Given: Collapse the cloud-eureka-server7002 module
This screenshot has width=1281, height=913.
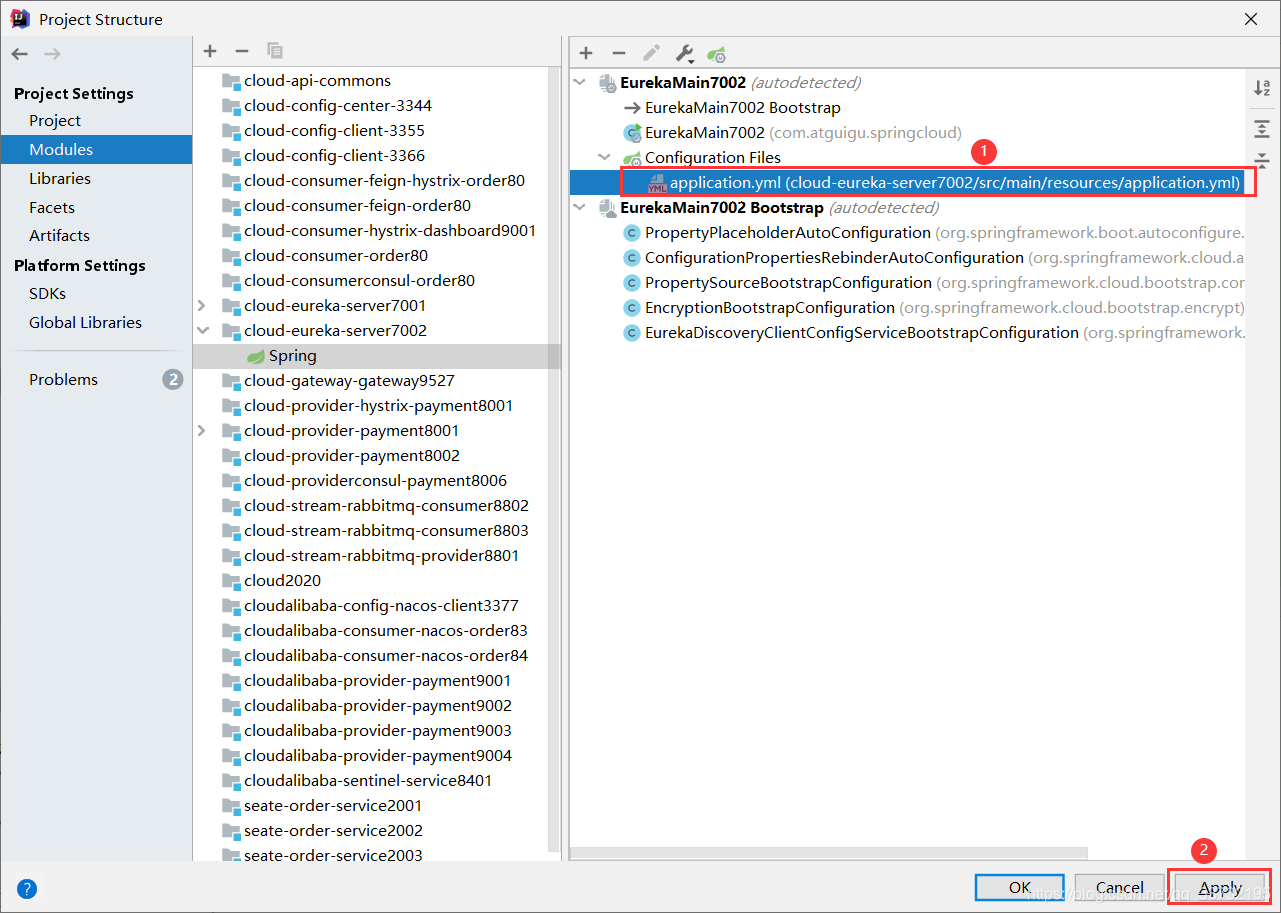Looking at the screenshot, I should tap(202, 330).
